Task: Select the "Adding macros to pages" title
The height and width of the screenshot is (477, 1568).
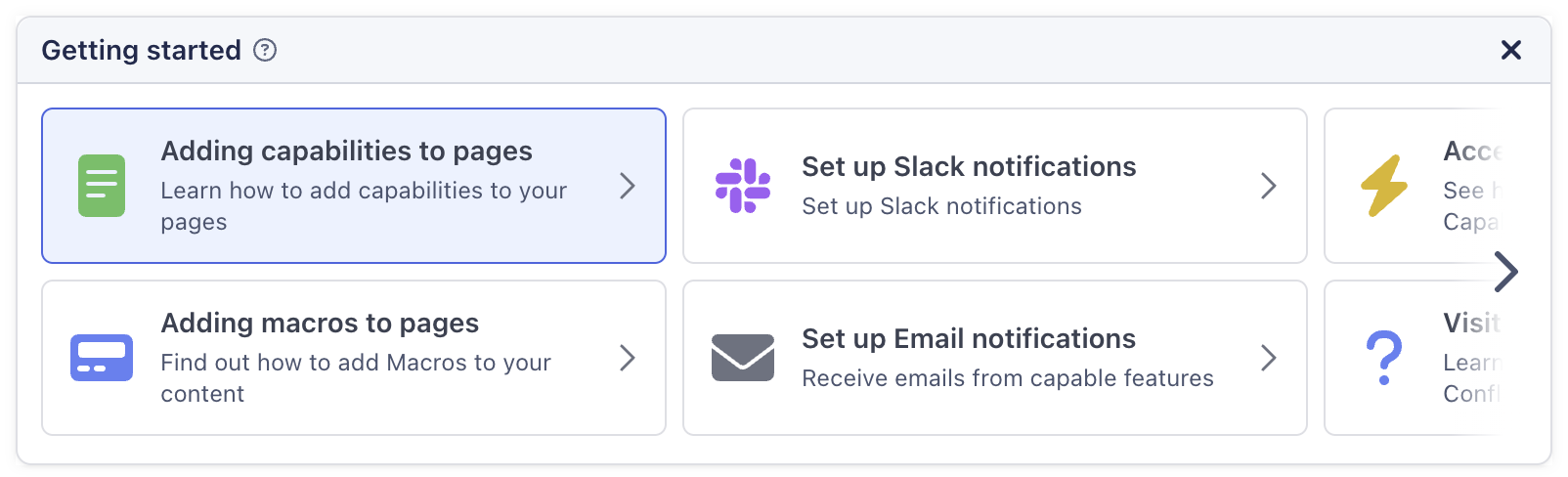Action: pos(320,324)
